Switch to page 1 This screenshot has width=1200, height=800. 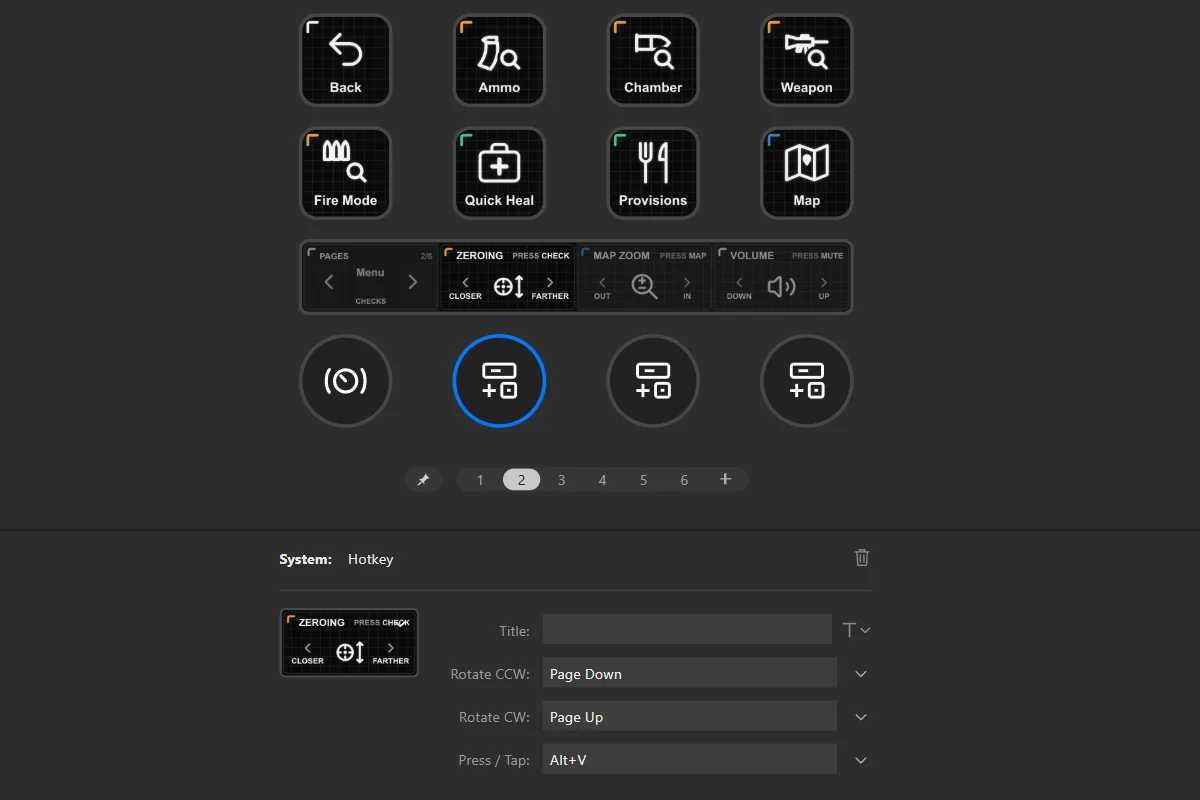pos(480,480)
